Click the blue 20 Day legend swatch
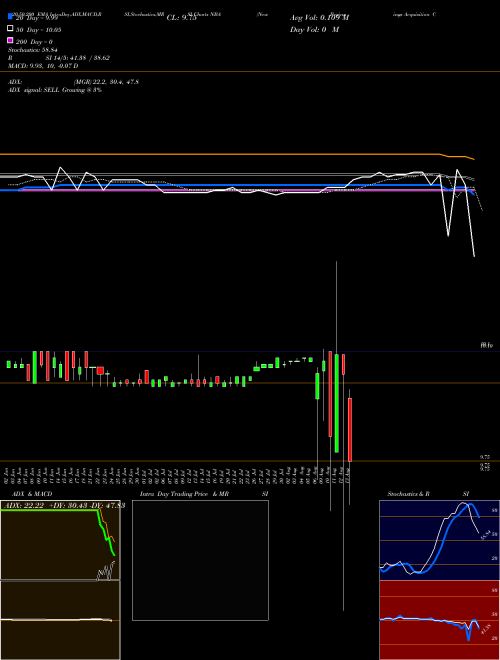This screenshot has width=500, height=660. [10, 16]
